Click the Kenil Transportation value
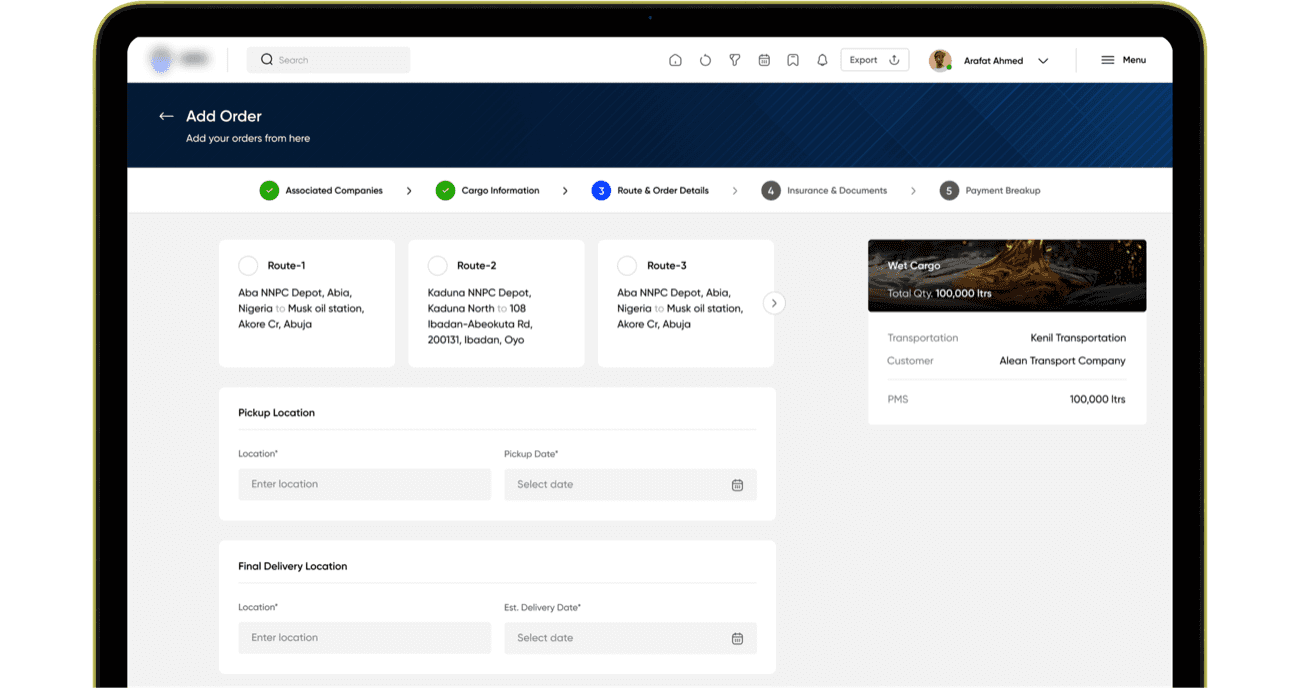The height and width of the screenshot is (688, 1300). click(x=1078, y=338)
